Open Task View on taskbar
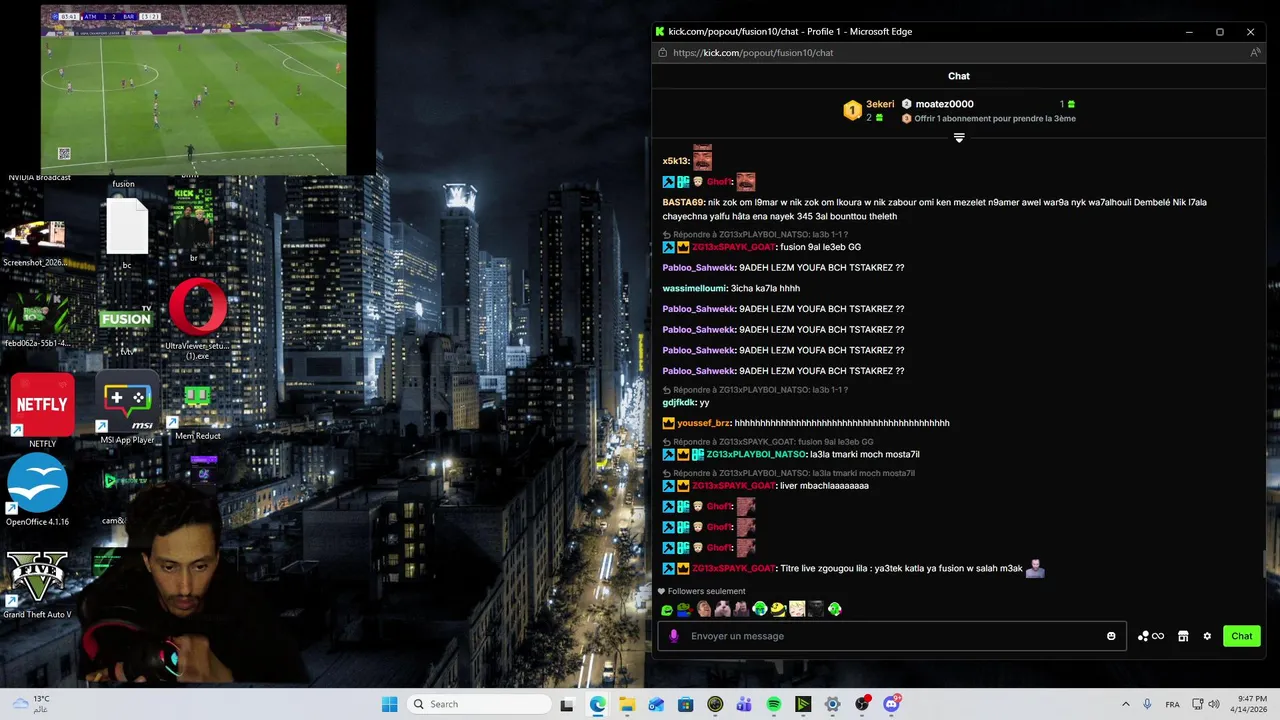This screenshot has height=720, width=1280. pyautogui.click(x=567, y=704)
